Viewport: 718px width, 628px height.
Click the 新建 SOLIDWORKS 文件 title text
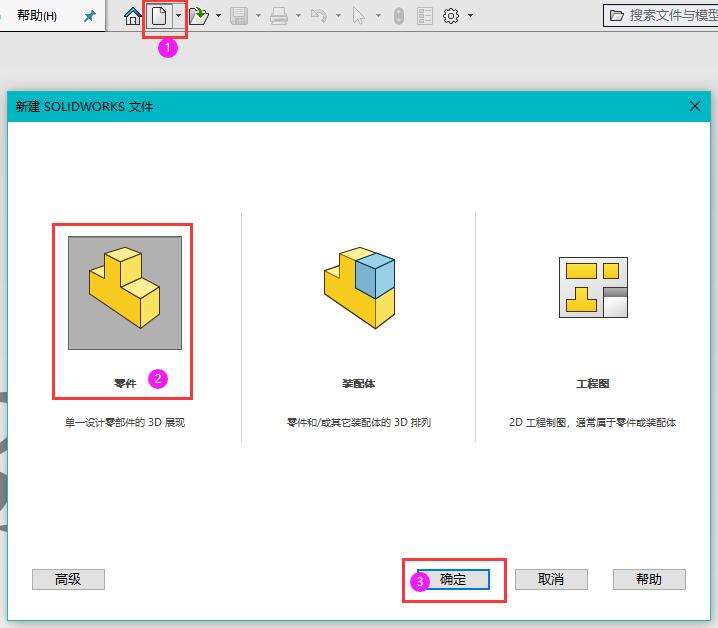[x=84, y=107]
